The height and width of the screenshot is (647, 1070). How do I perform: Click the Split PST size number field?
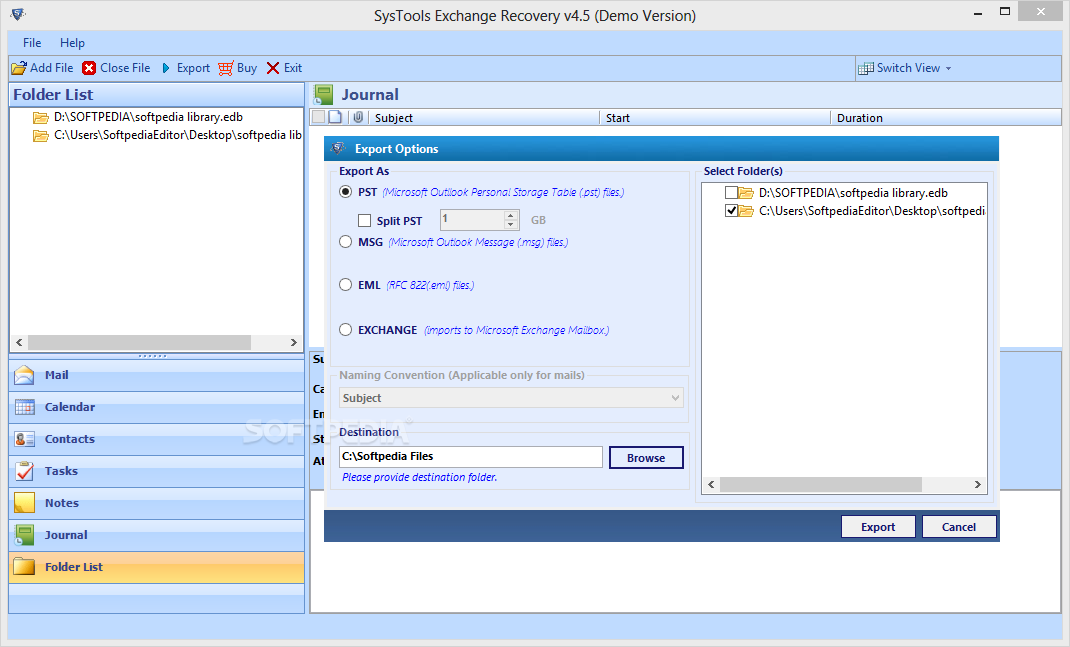click(x=472, y=220)
